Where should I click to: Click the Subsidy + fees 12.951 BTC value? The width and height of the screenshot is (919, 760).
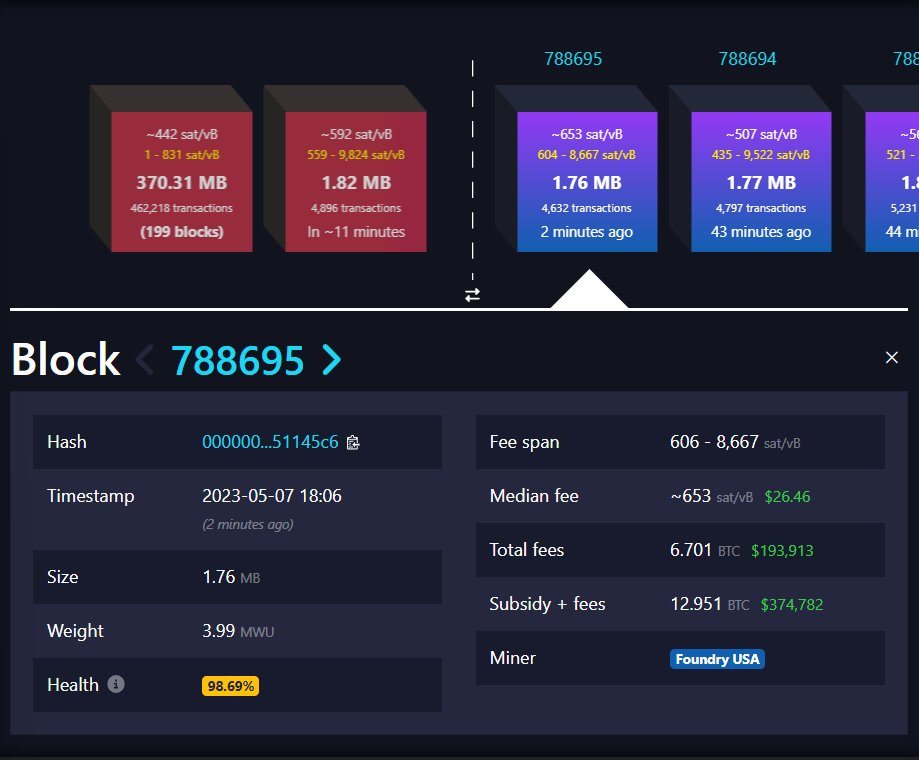coord(710,604)
